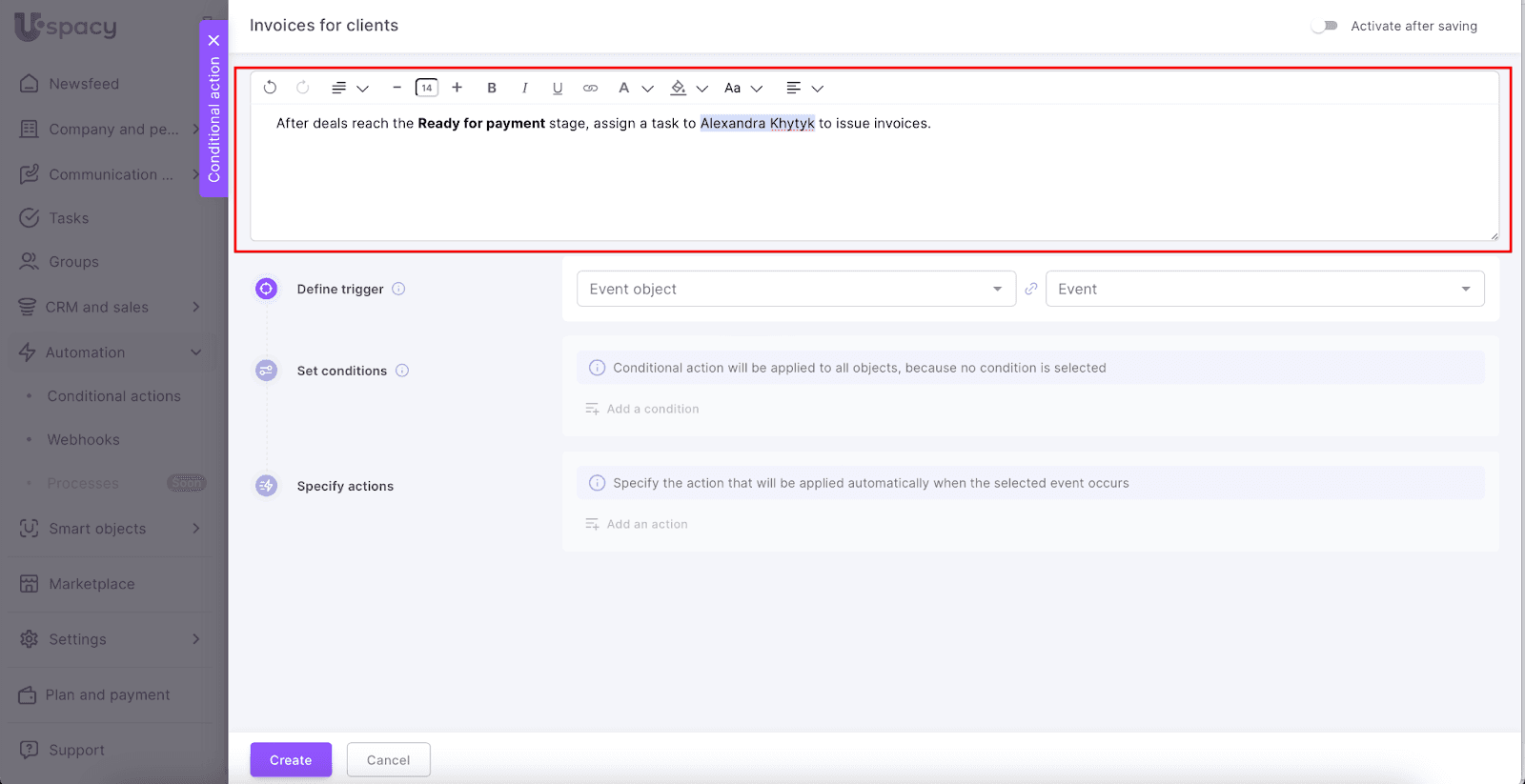Apply italic formatting
Screen dimensions: 1525x784
pyautogui.click(x=524, y=88)
